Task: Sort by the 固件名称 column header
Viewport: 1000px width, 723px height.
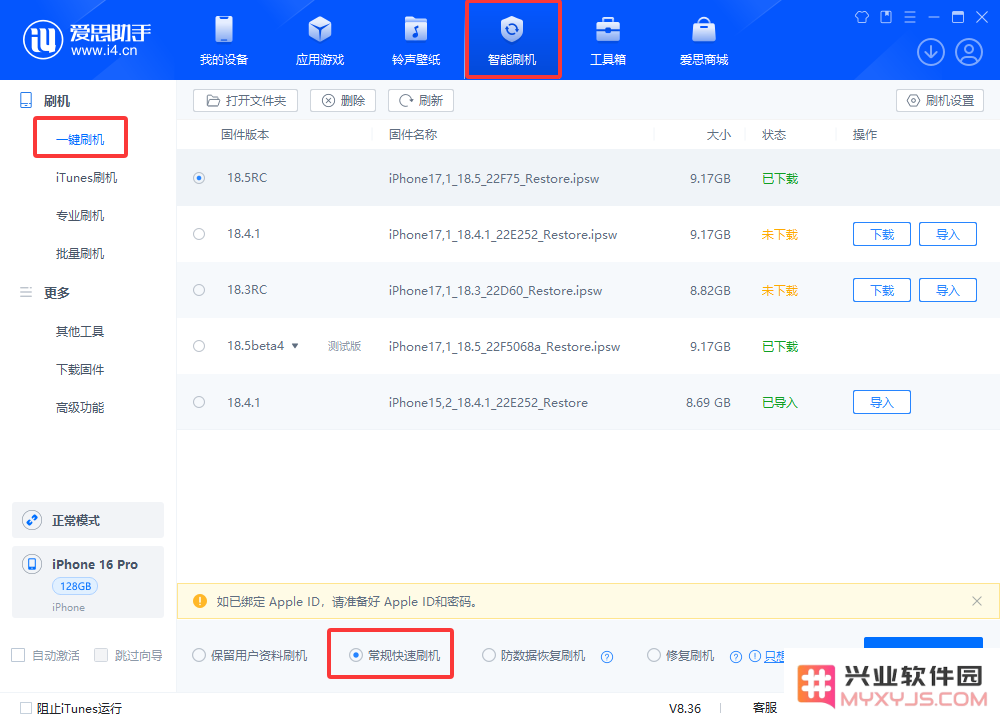Action: (x=413, y=135)
